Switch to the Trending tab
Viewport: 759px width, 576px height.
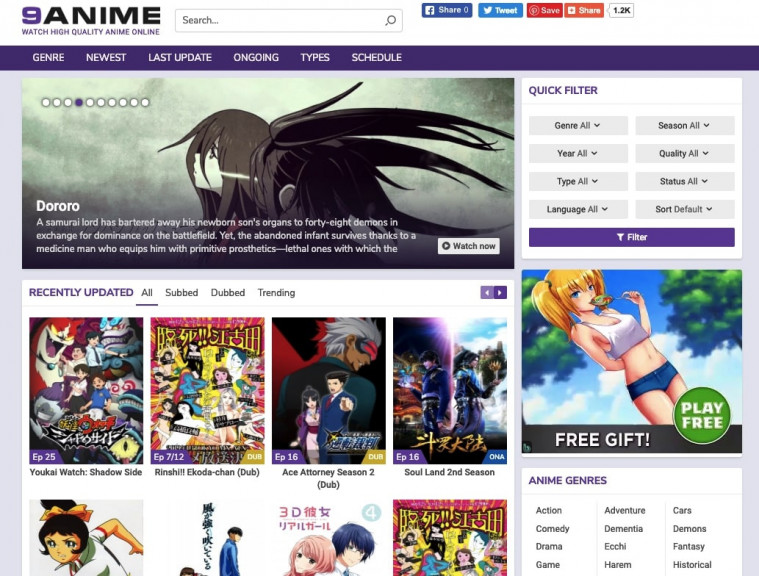click(x=276, y=293)
